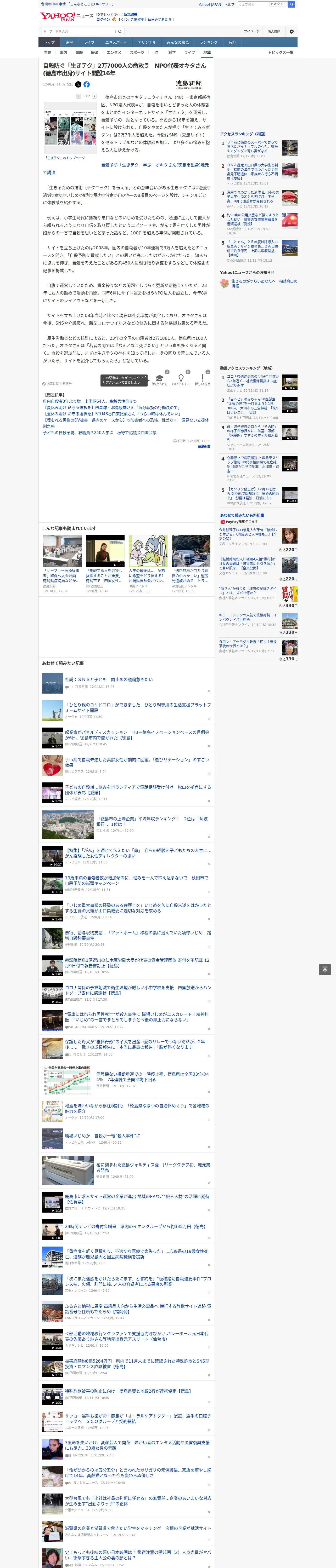Open video ranking 「白ヘビ」の赤ちゃん thumbnail
This screenshot has height=1568, width=336.
(x=290, y=405)
